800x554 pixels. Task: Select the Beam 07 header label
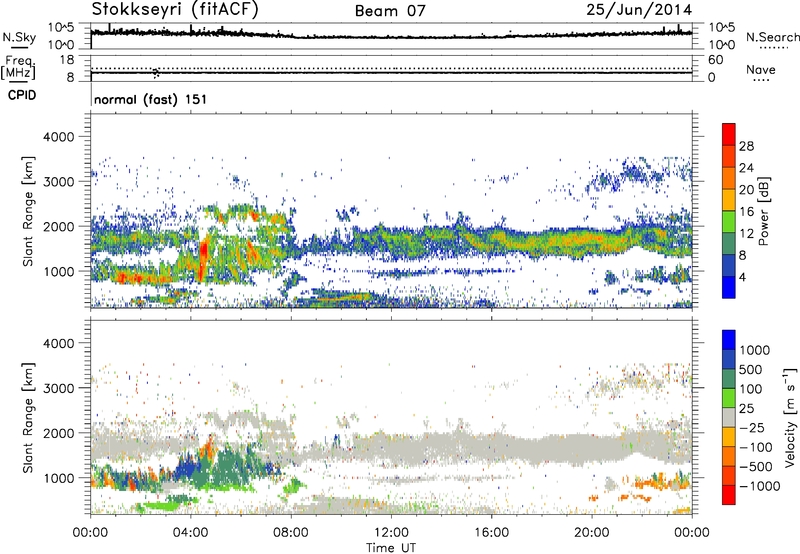(x=390, y=11)
